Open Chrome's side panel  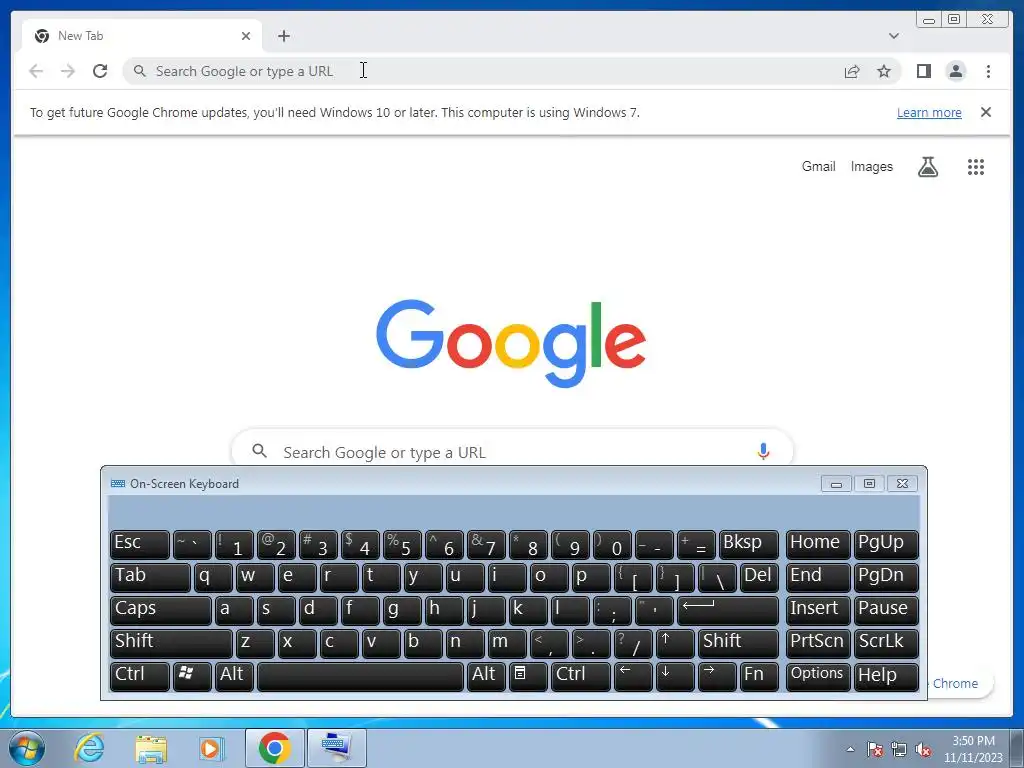(923, 71)
